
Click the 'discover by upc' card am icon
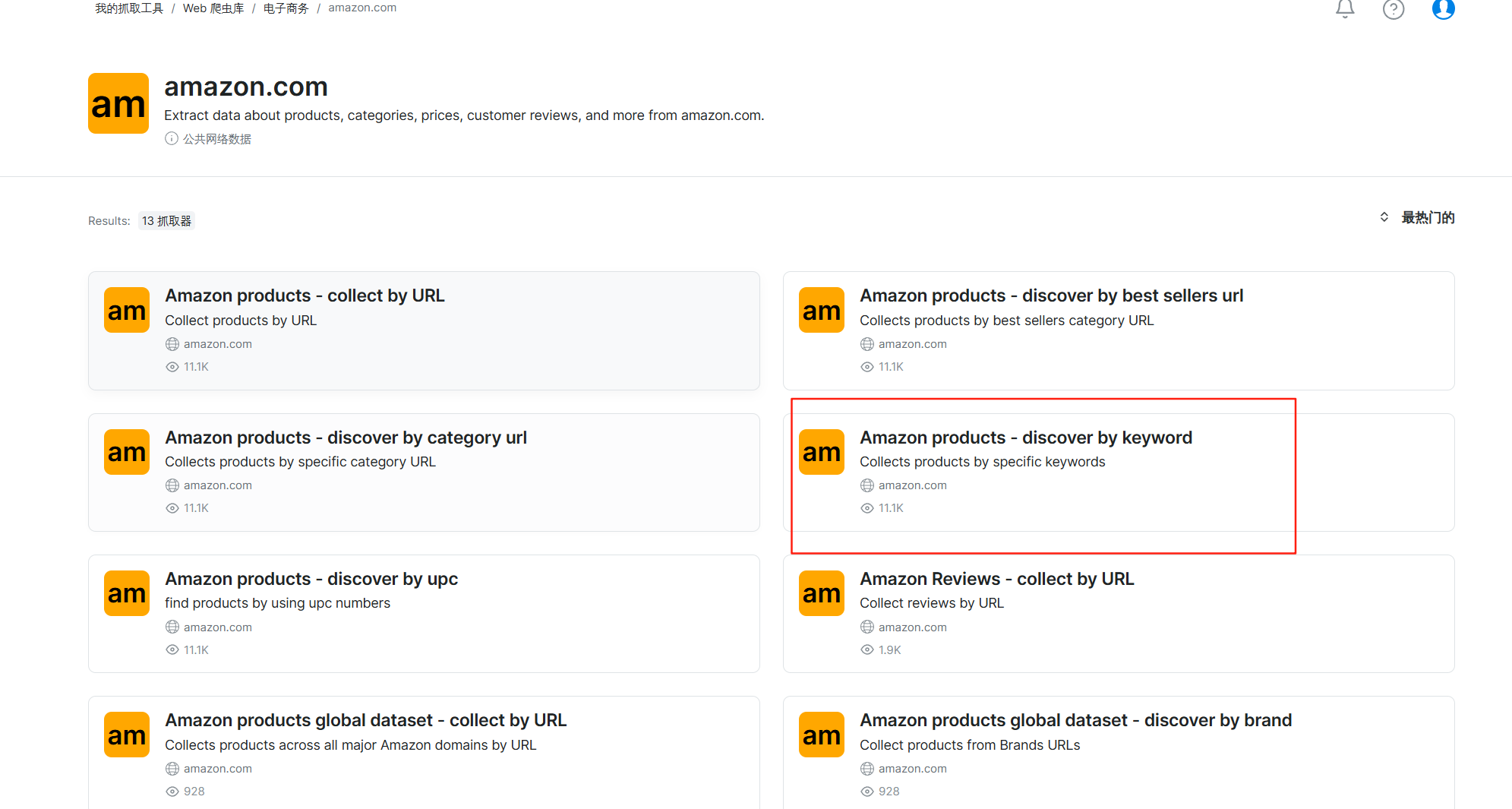point(127,593)
